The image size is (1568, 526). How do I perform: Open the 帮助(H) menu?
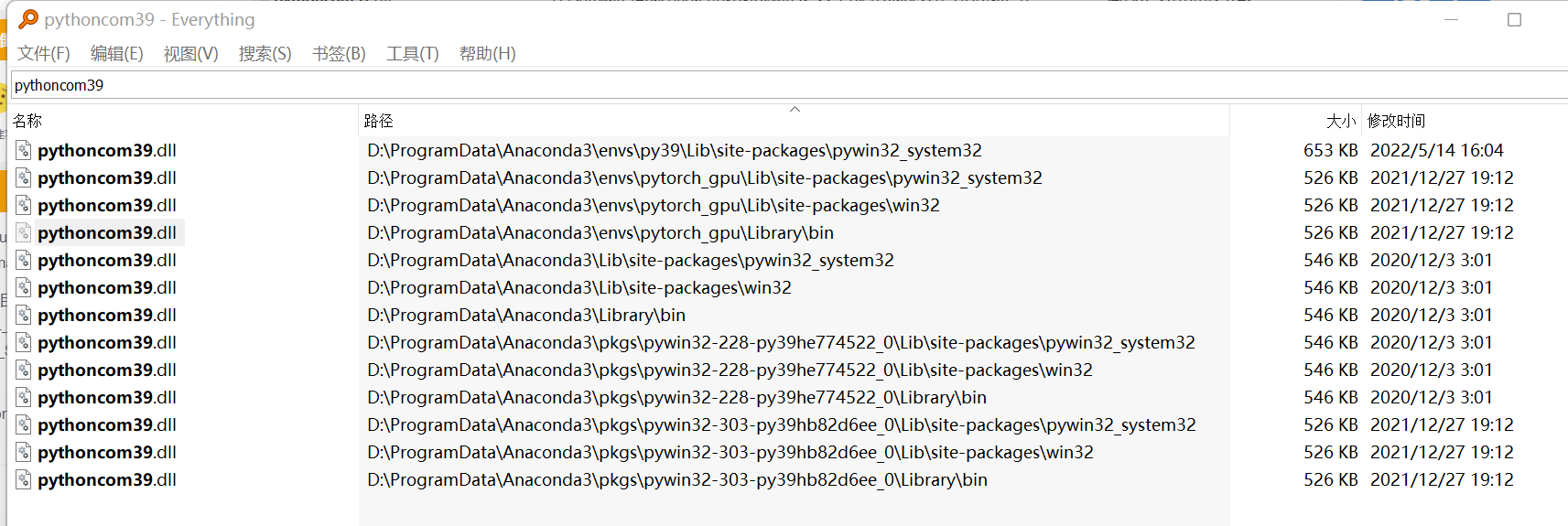(x=488, y=54)
